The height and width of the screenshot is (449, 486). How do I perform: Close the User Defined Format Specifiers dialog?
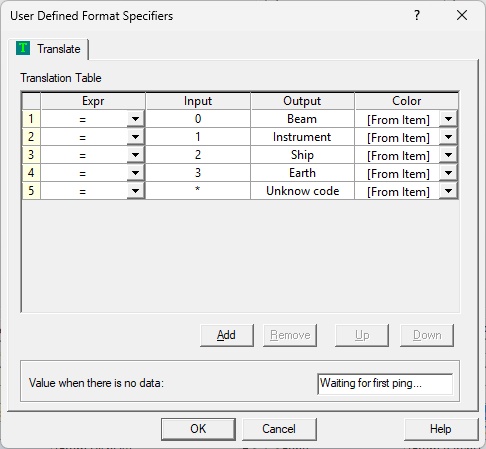click(x=462, y=15)
